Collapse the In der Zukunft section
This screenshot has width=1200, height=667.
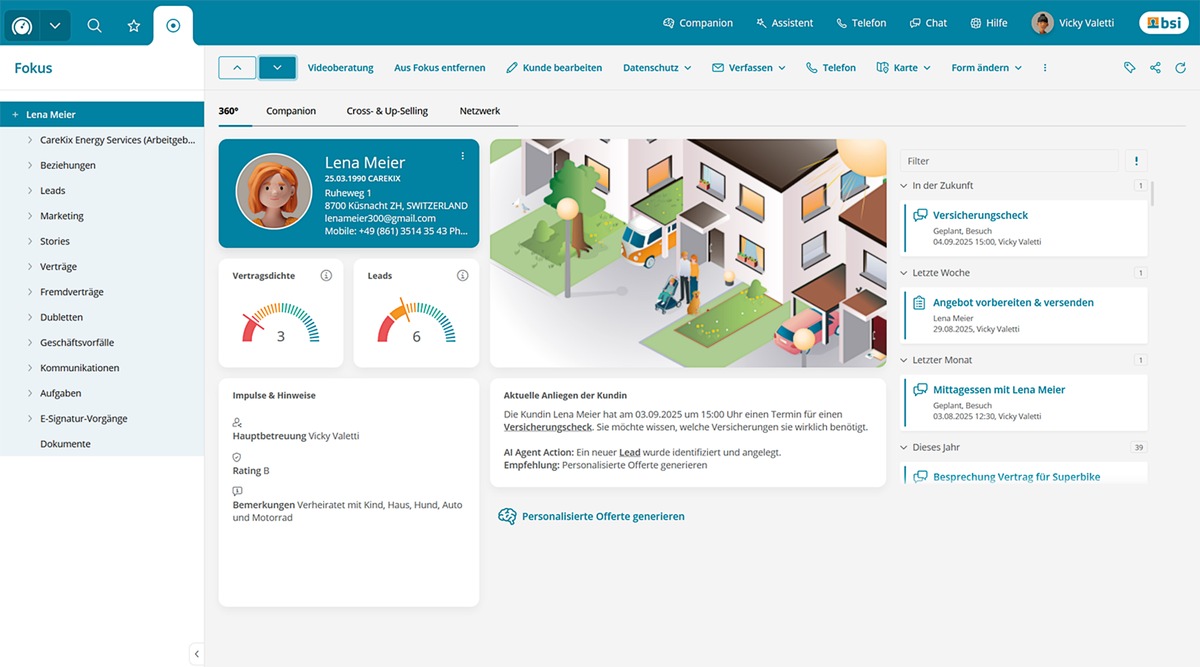pyautogui.click(x=904, y=186)
